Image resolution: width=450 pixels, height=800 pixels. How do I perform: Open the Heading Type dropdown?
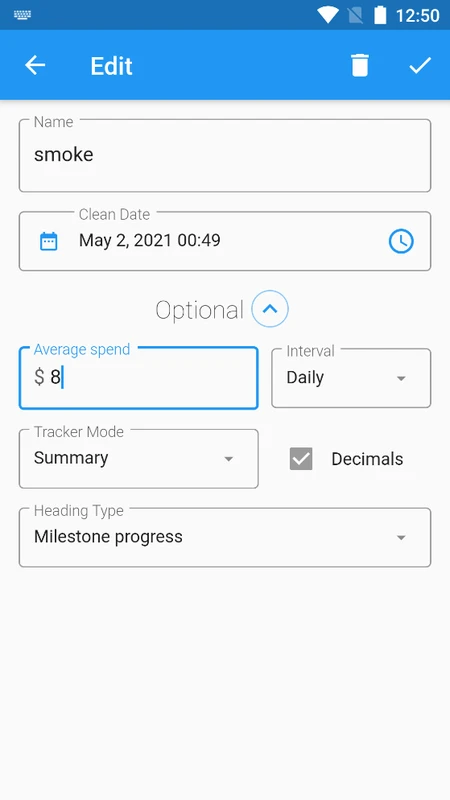[225, 537]
